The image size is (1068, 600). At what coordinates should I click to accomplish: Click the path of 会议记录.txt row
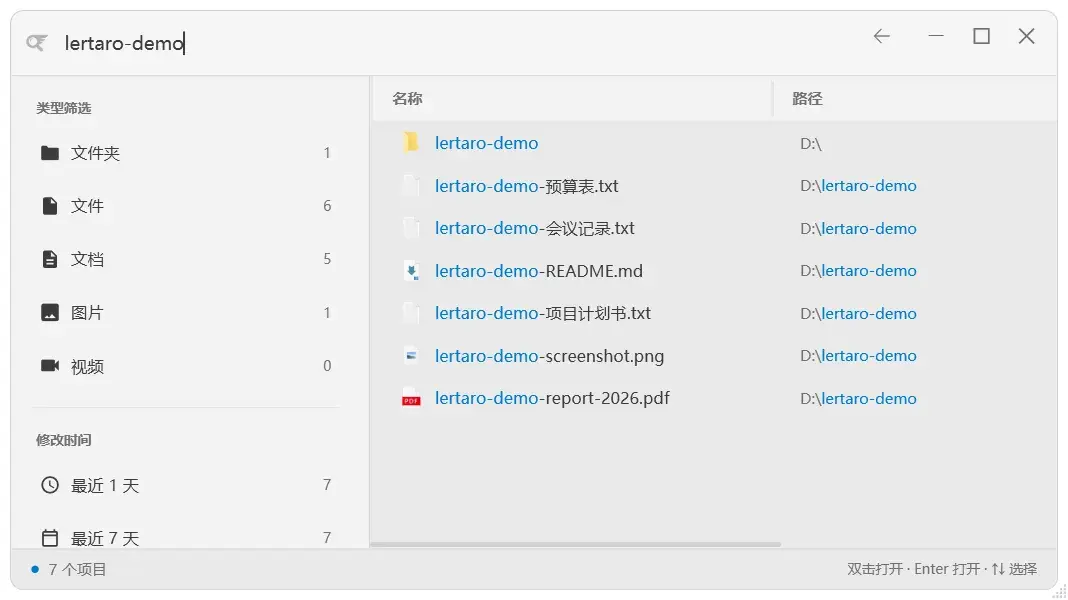[x=858, y=229]
